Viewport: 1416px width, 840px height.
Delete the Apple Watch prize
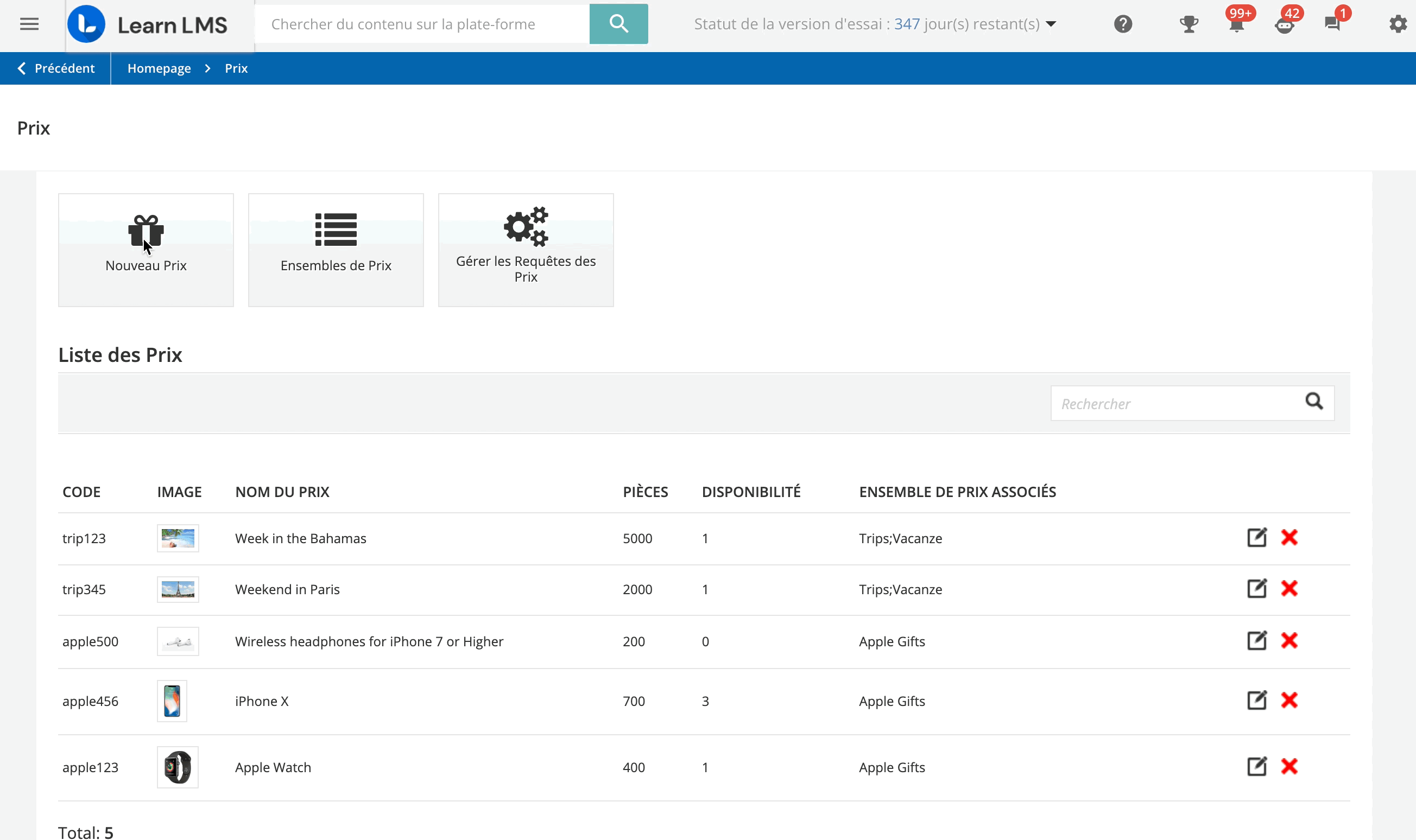pyautogui.click(x=1289, y=766)
